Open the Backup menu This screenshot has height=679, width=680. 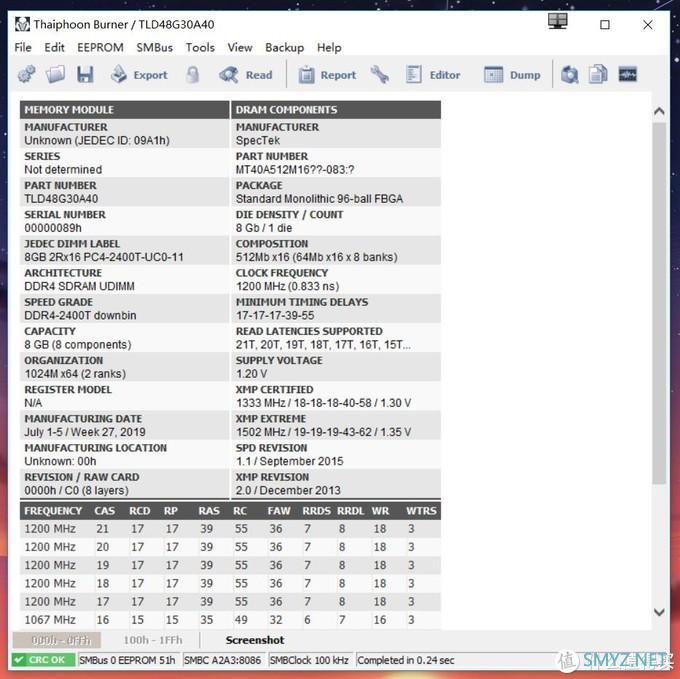coord(284,47)
